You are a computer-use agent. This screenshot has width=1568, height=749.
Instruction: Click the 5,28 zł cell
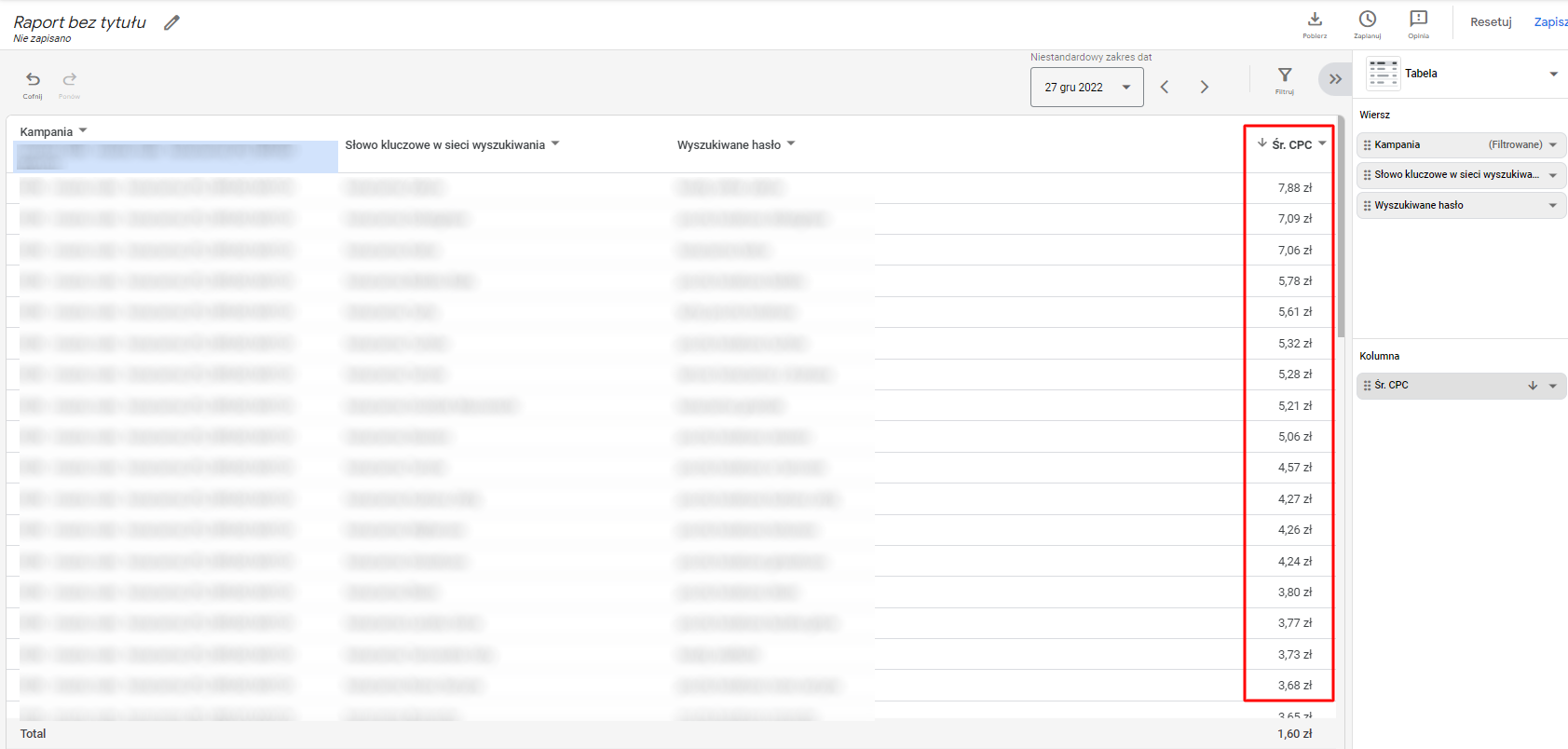pos(1294,374)
